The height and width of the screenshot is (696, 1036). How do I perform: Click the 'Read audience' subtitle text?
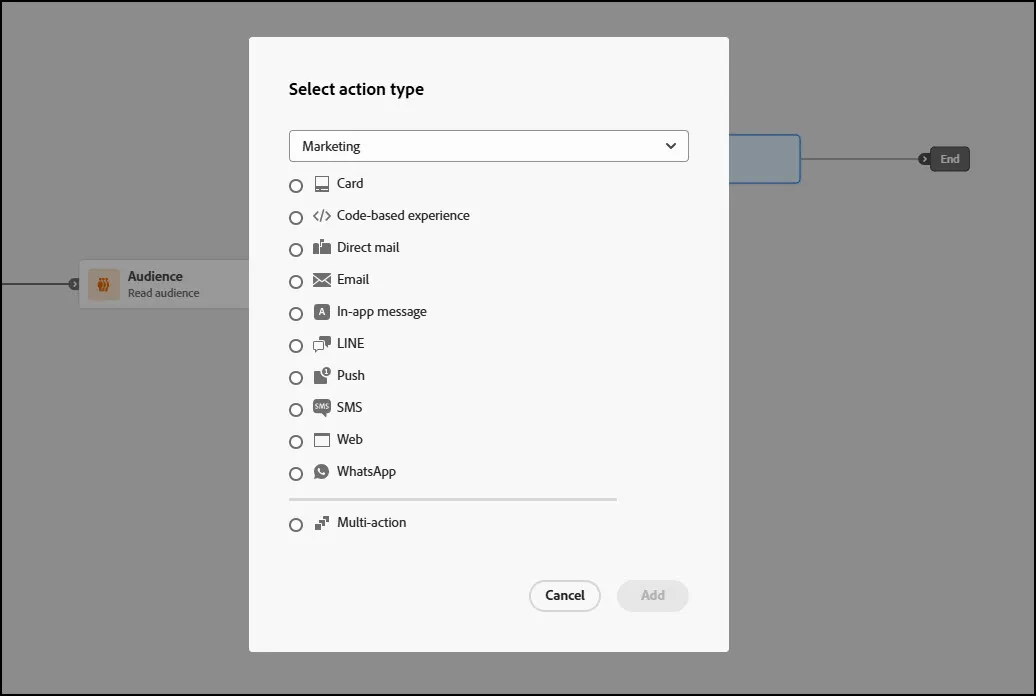pyautogui.click(x=164, y=293)
